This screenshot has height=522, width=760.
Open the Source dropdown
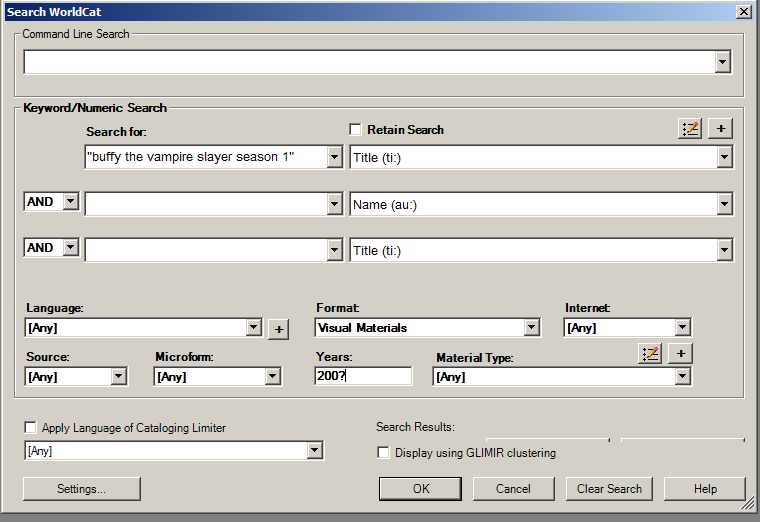[x=119, y=377]
